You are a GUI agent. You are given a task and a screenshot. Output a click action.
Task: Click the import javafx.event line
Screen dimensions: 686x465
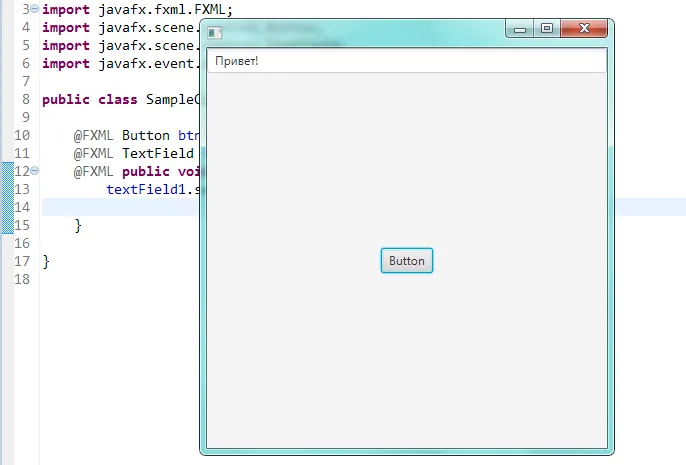(x=120, y=63)
